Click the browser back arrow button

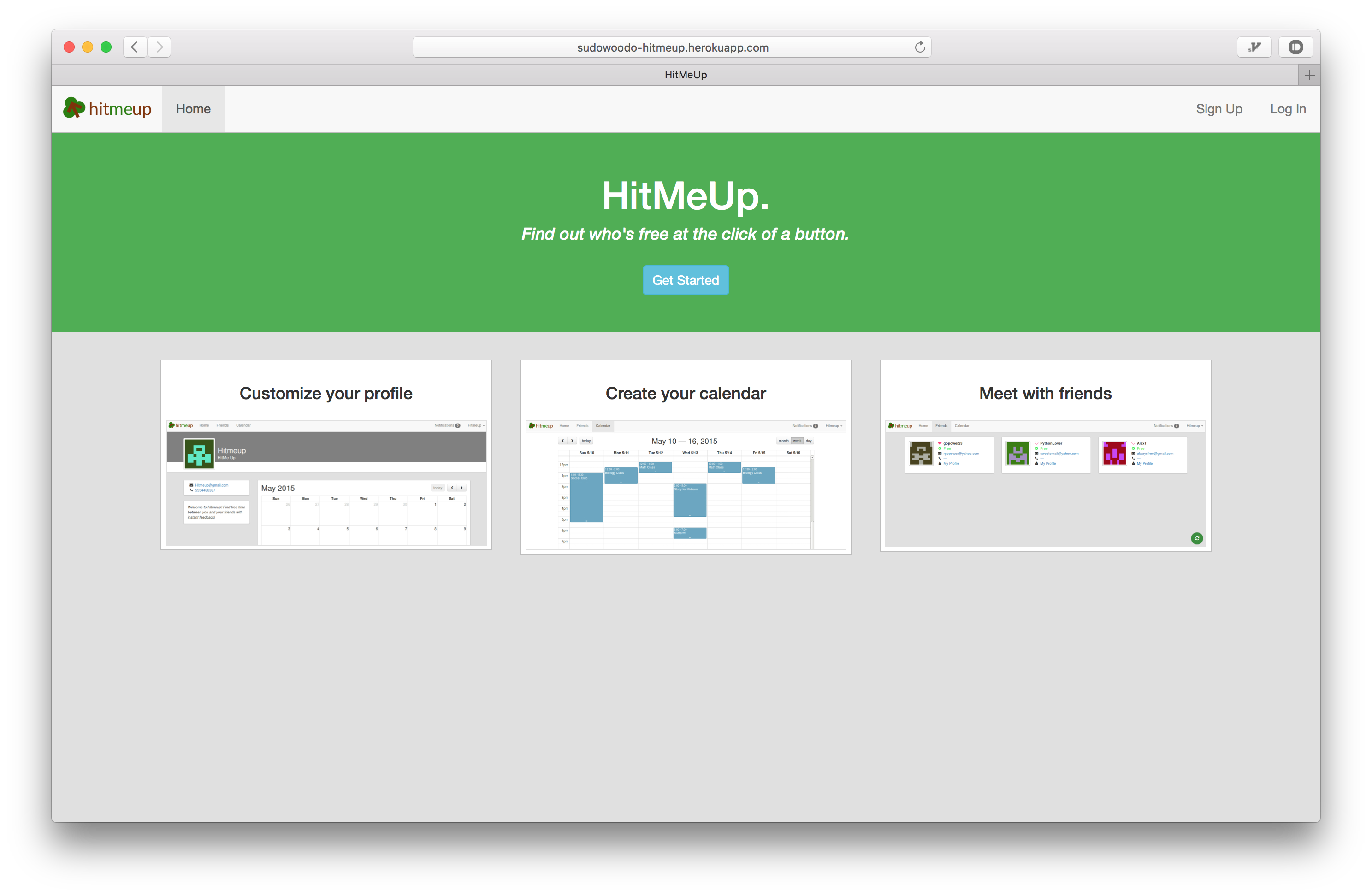[x=135, y=47]
